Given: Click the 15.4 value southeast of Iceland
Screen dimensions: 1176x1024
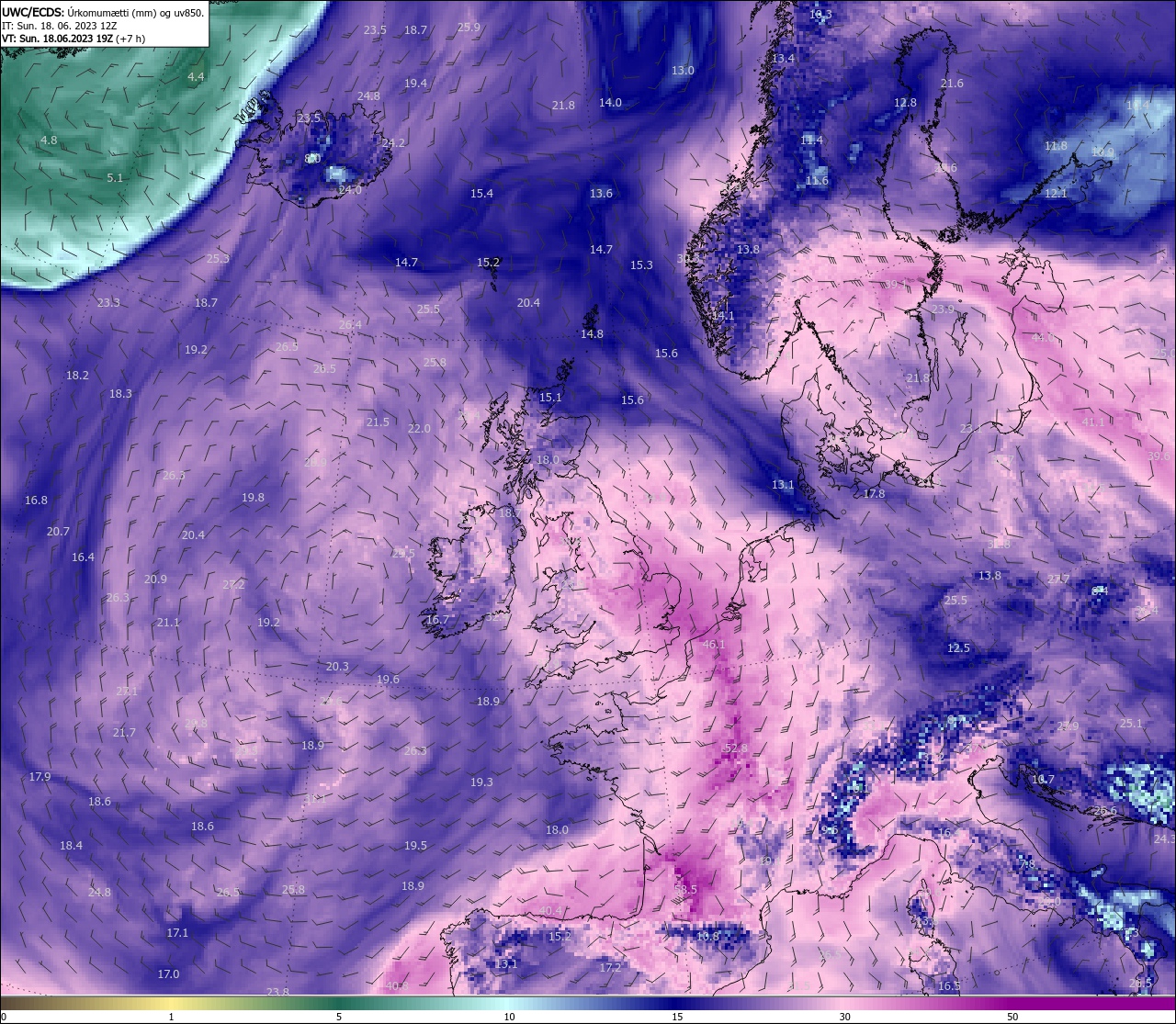Looking at the screenshot, I should point(481,194).
